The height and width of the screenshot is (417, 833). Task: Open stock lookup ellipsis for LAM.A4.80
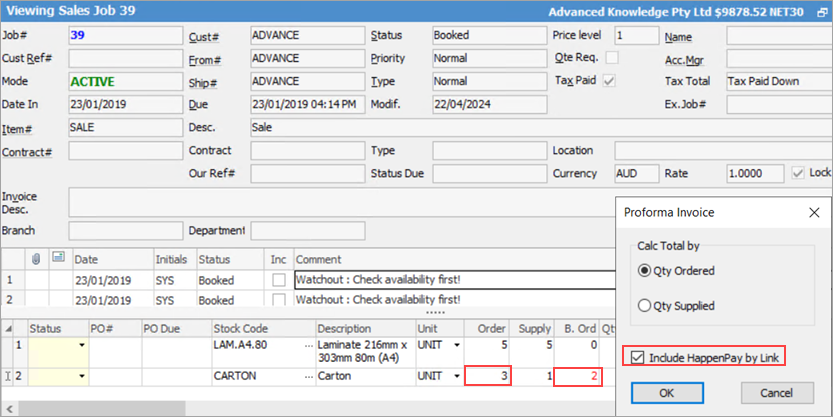pos(306,346)
